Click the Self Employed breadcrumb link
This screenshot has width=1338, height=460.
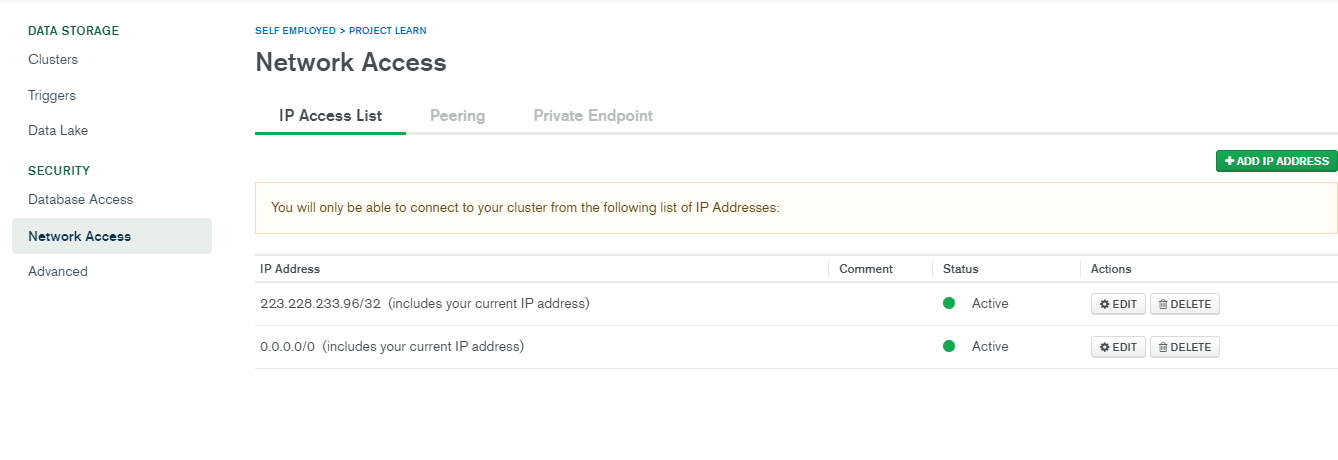click(295, 31)
